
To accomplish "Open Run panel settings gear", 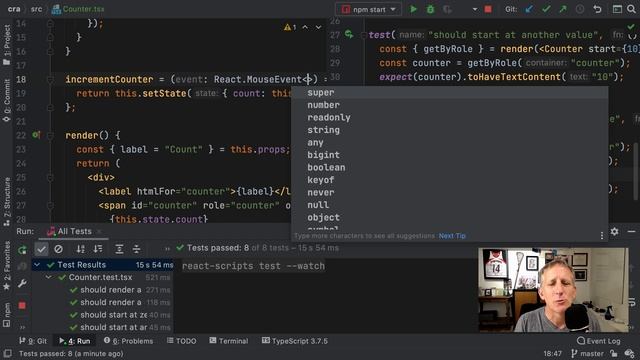I will tap(614, 231).
